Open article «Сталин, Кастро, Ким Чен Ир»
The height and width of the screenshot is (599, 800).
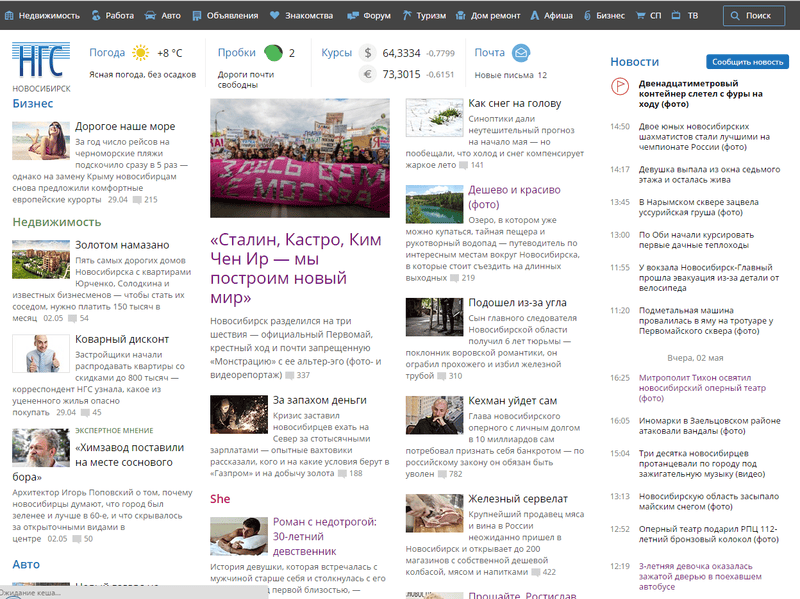tap(297, 269)
